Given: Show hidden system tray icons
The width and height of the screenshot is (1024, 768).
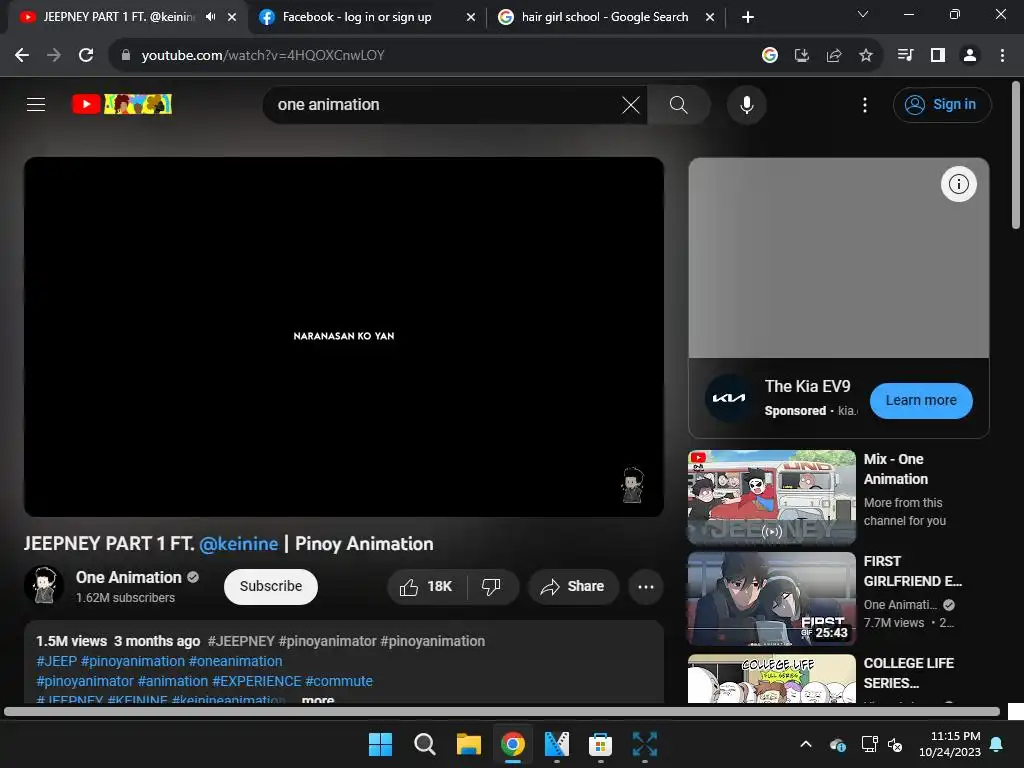Looking at the screenshot, I should 806,744.
